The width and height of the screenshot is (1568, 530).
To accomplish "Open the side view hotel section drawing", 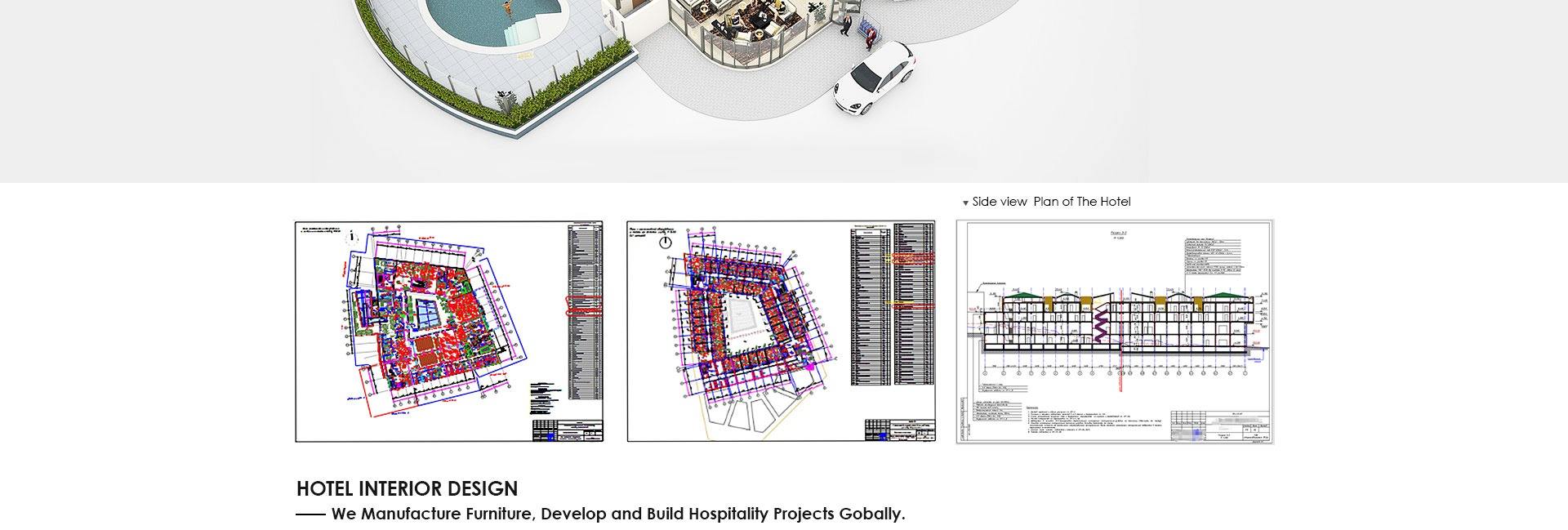I will click(x=1115, y=332).
